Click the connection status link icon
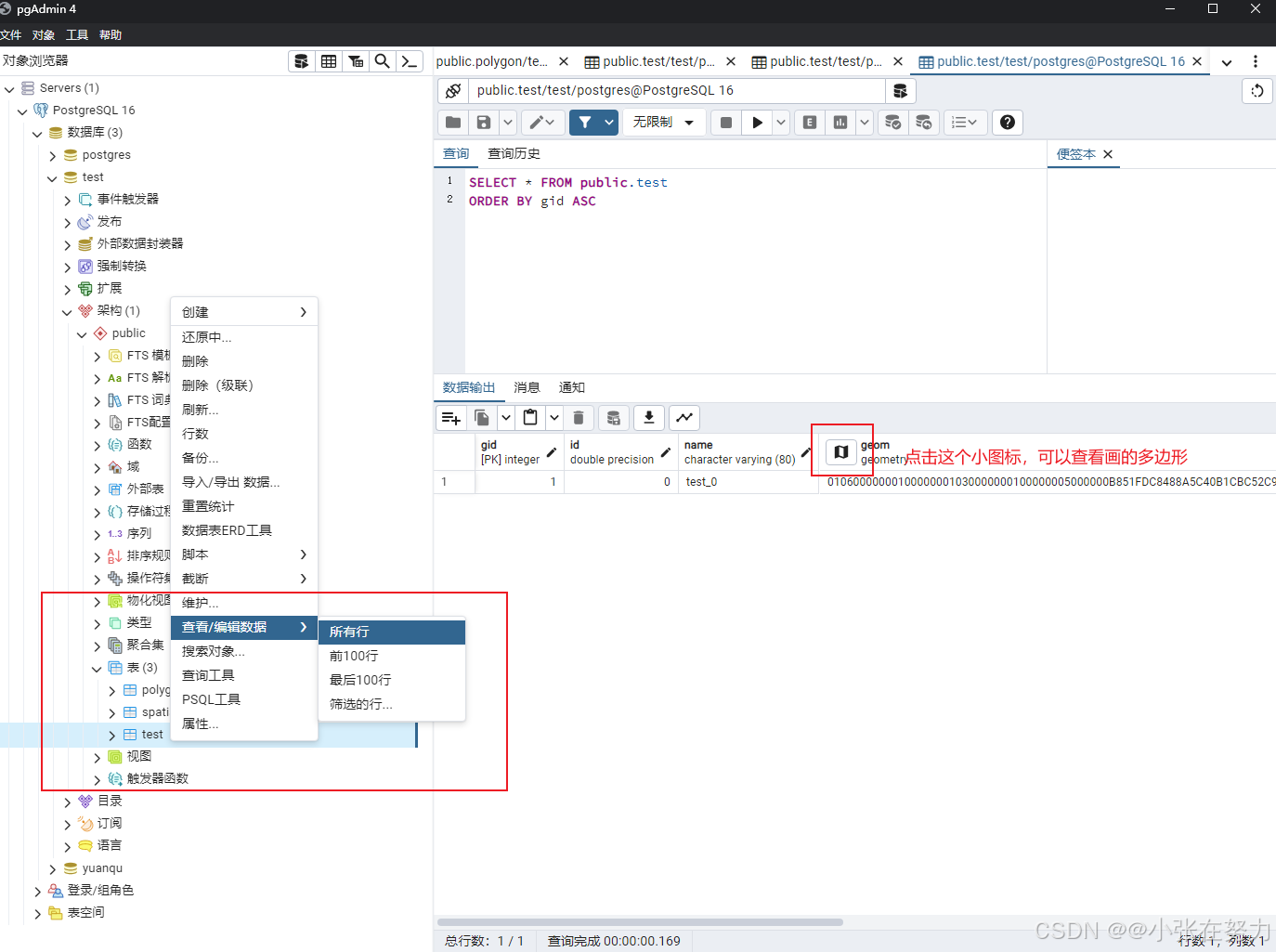This screenshot has height=952, width=1276. 453,90
